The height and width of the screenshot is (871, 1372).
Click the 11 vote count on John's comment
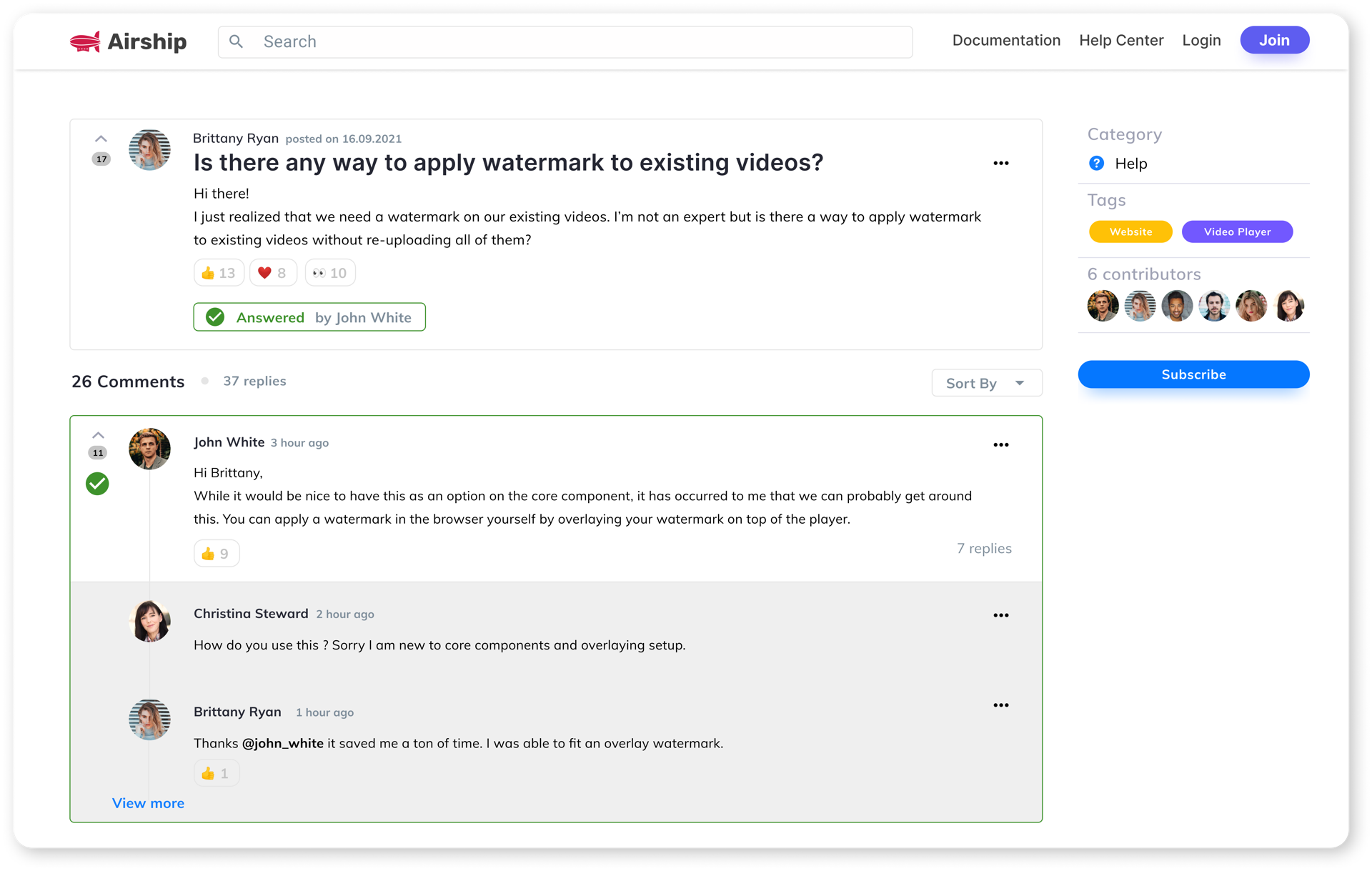point(98,453)
